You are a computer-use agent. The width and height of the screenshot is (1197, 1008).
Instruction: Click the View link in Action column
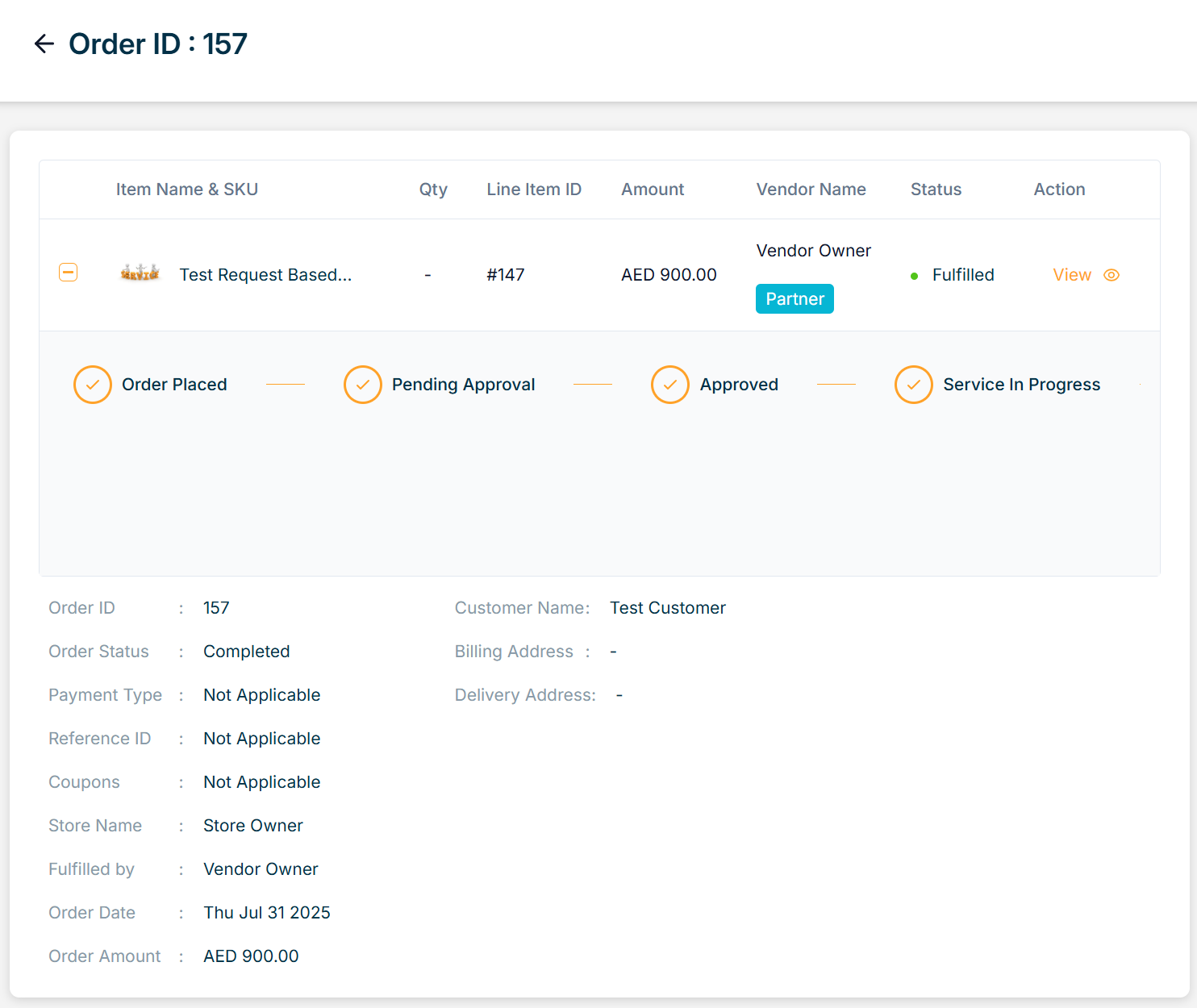tap(1072, 275)
